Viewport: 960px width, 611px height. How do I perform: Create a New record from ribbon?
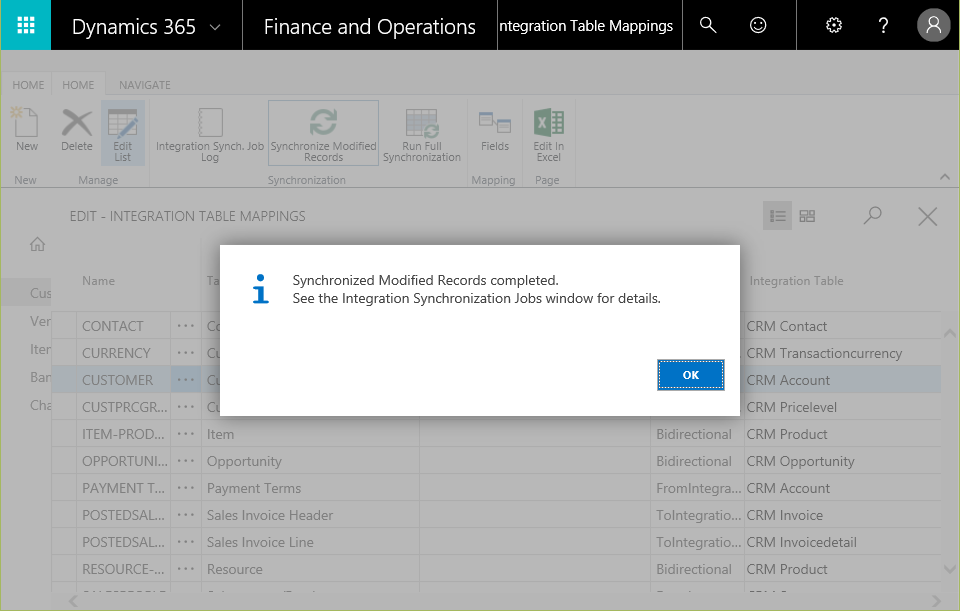26,130
